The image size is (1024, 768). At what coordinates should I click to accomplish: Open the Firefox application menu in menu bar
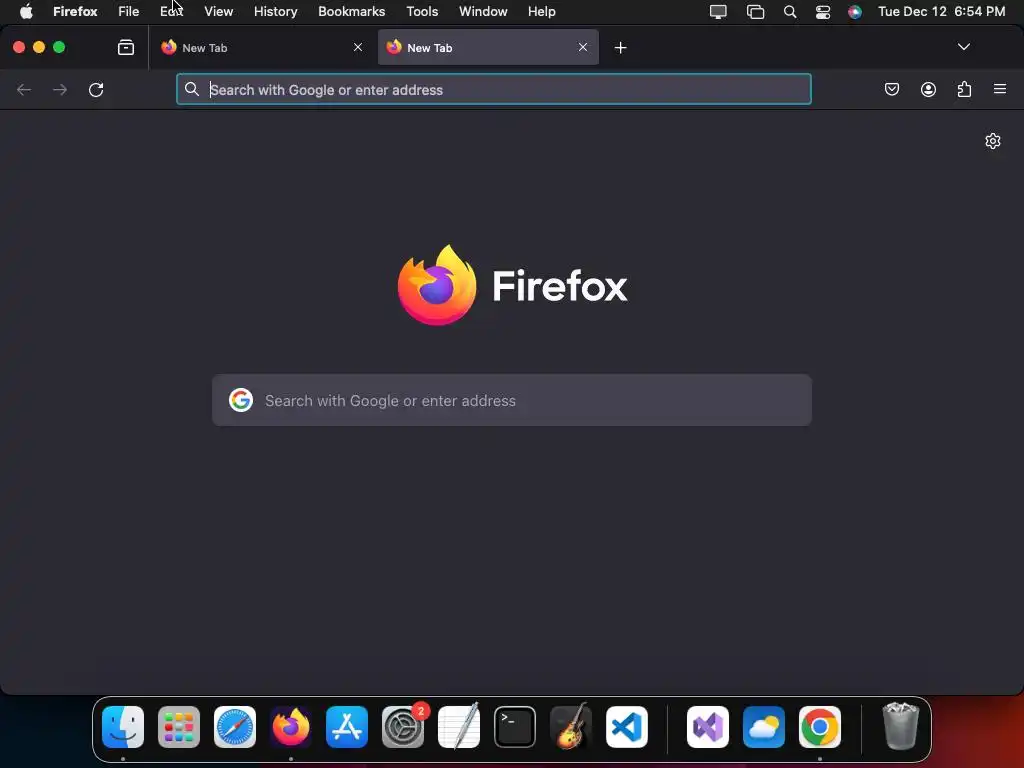(x=75, y=12)
